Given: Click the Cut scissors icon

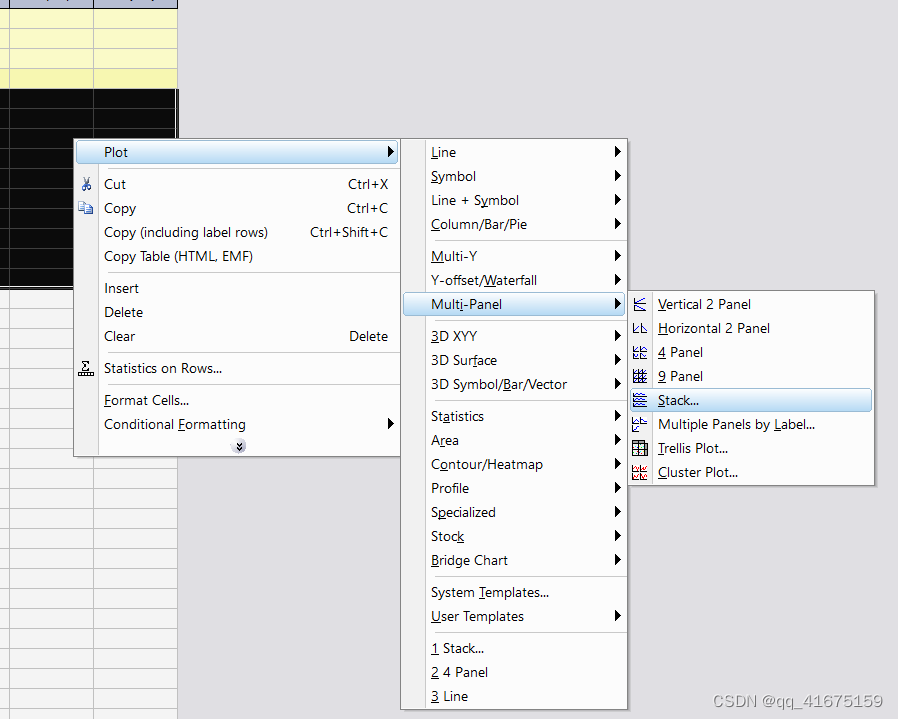Looking at the screenshot, I should (86, 184).
